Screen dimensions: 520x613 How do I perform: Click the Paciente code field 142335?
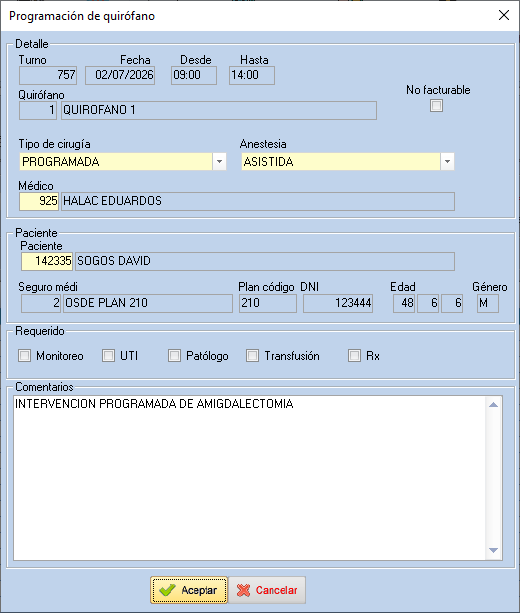[x=47, y=261]
